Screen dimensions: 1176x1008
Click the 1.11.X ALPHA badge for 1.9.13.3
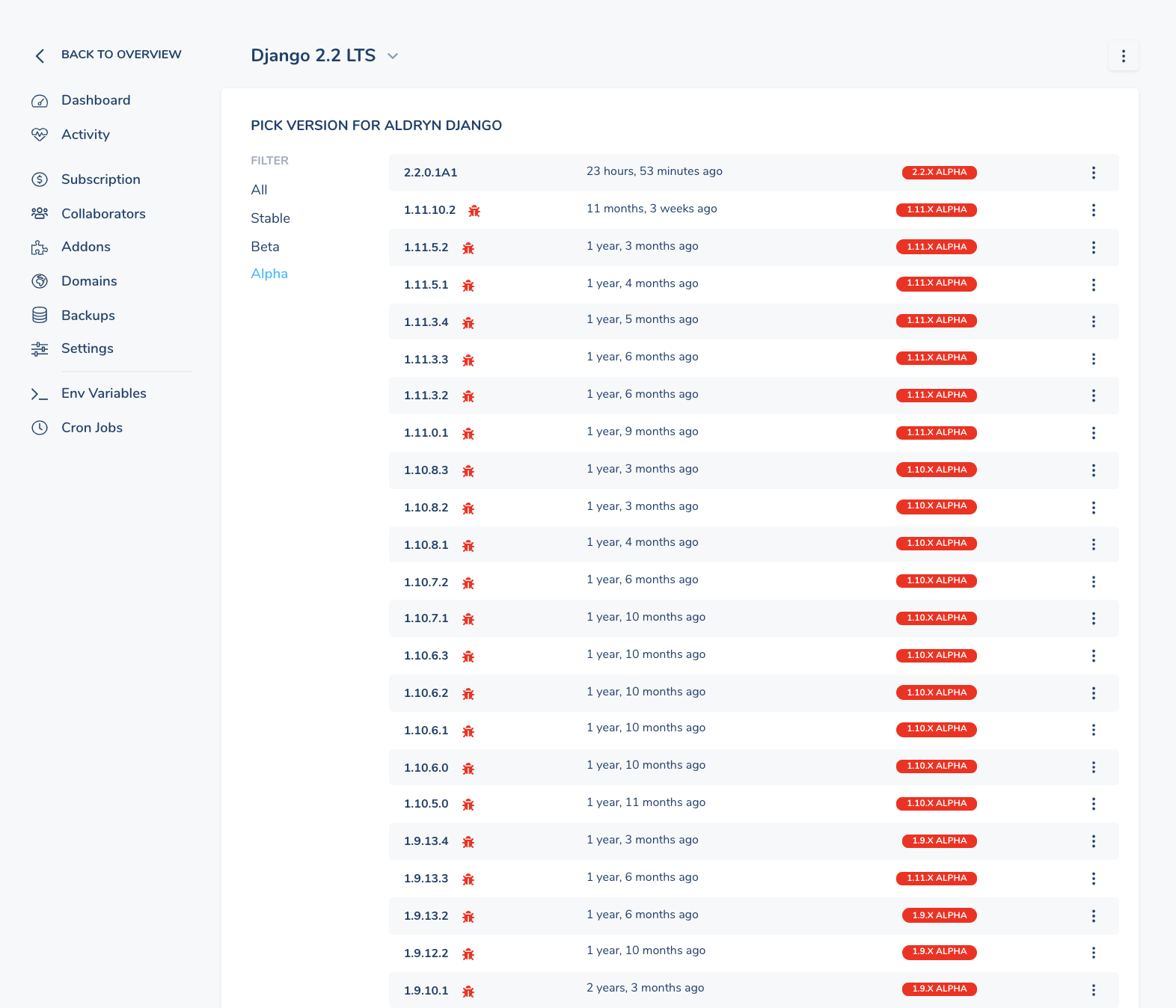(x=937, y=878)
